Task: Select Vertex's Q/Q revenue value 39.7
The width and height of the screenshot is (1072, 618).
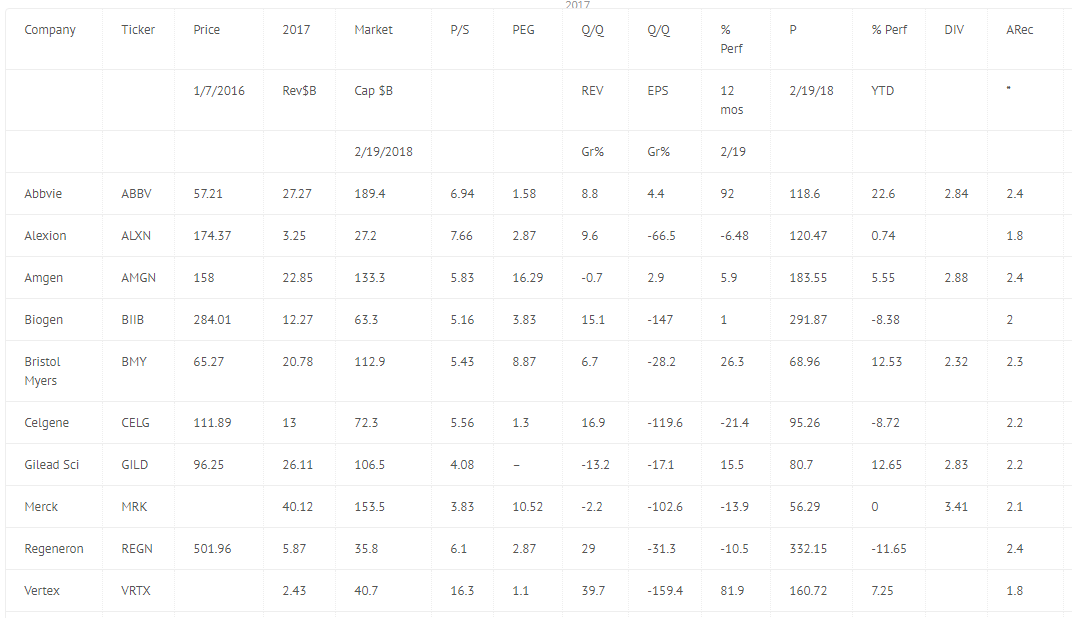Action: click(593, 591)
